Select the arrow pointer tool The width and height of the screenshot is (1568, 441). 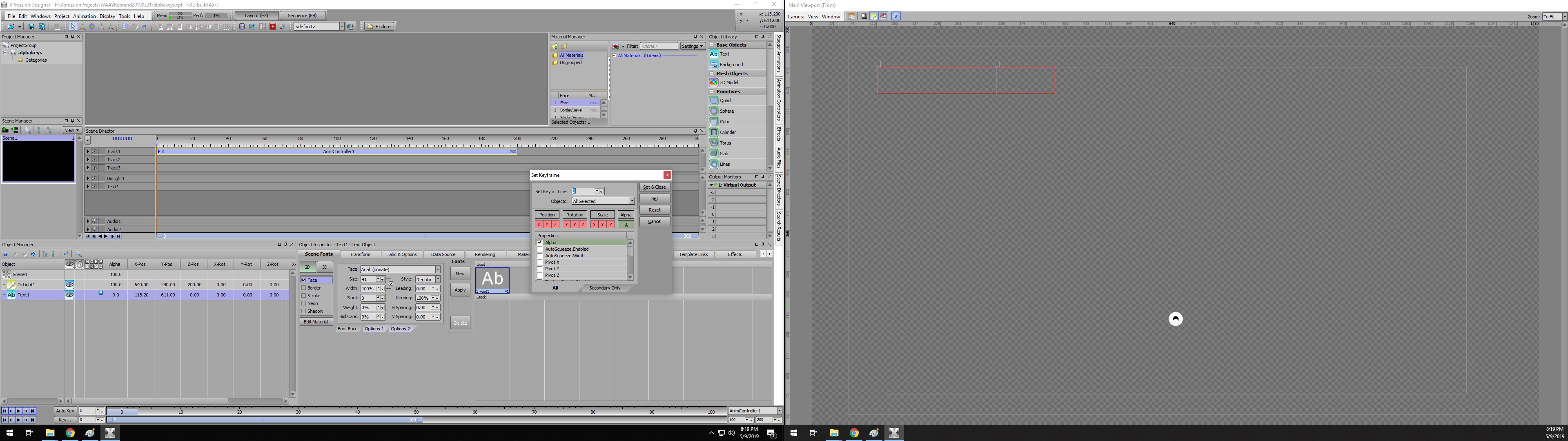pyautogui.click(x=72, y=27)
